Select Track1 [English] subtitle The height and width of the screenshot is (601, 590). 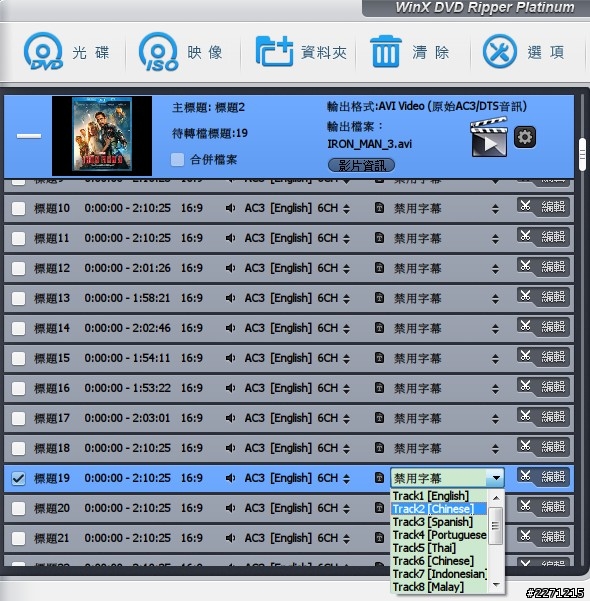(439, 496)
